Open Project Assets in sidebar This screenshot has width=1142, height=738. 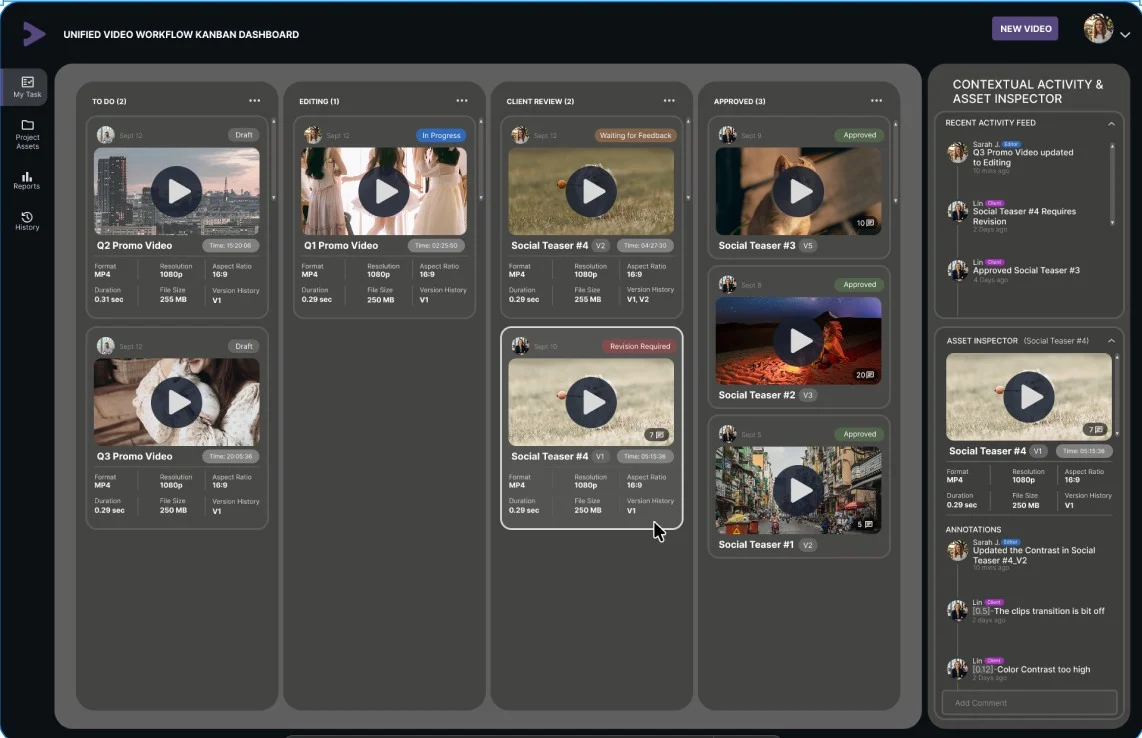click(27, 135)
